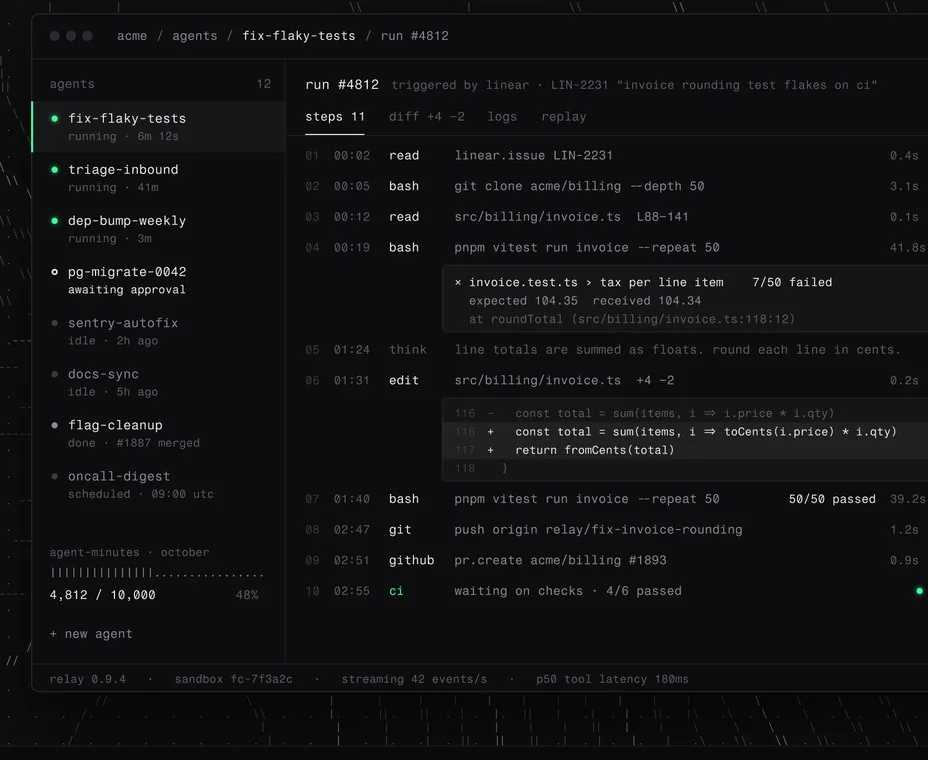Create a new agent
The height and width of the screenshot is (760, 928).
(91, 634)
